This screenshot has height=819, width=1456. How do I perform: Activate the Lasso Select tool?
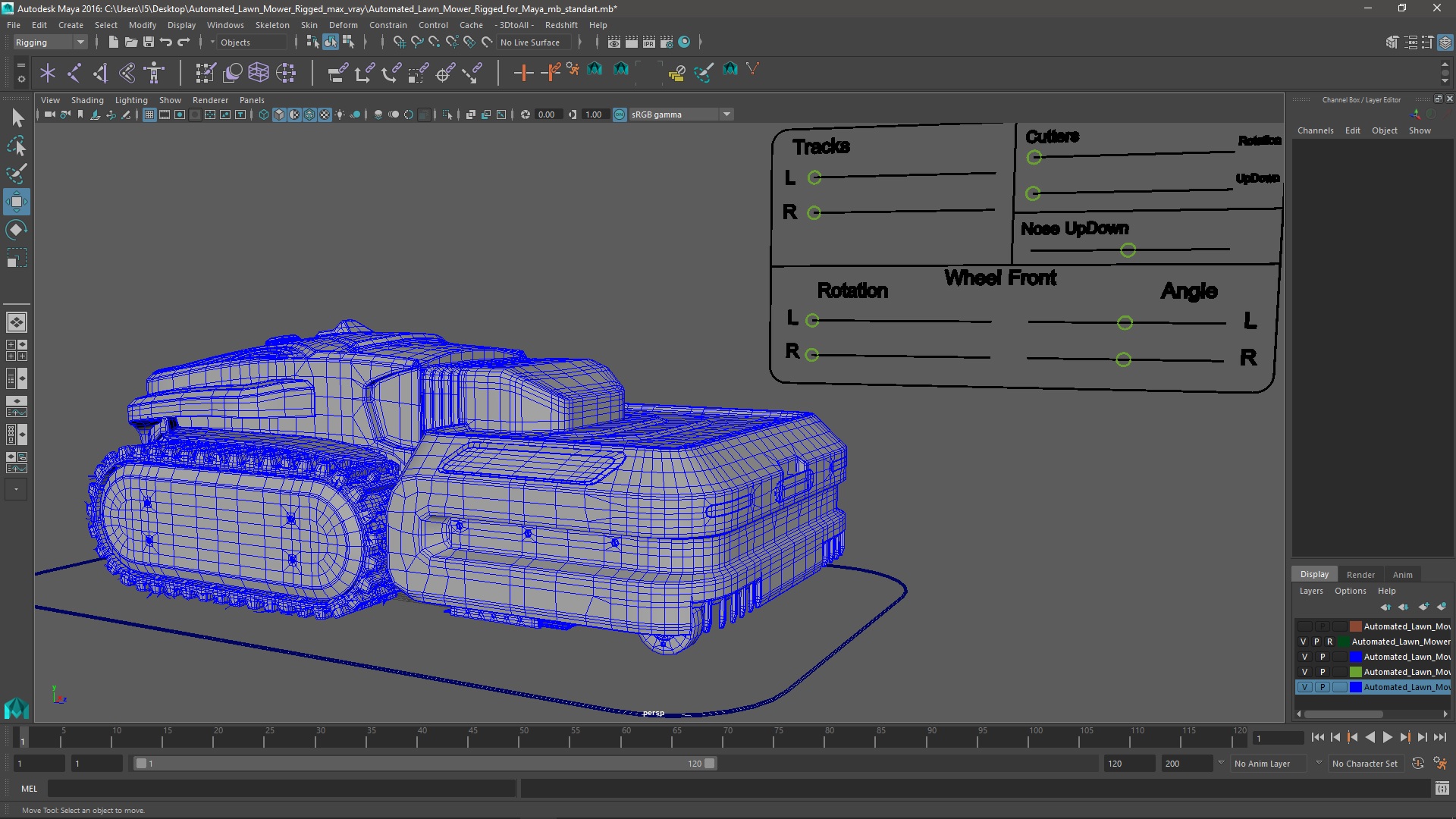pyautogui.click(x=17, y=146)
